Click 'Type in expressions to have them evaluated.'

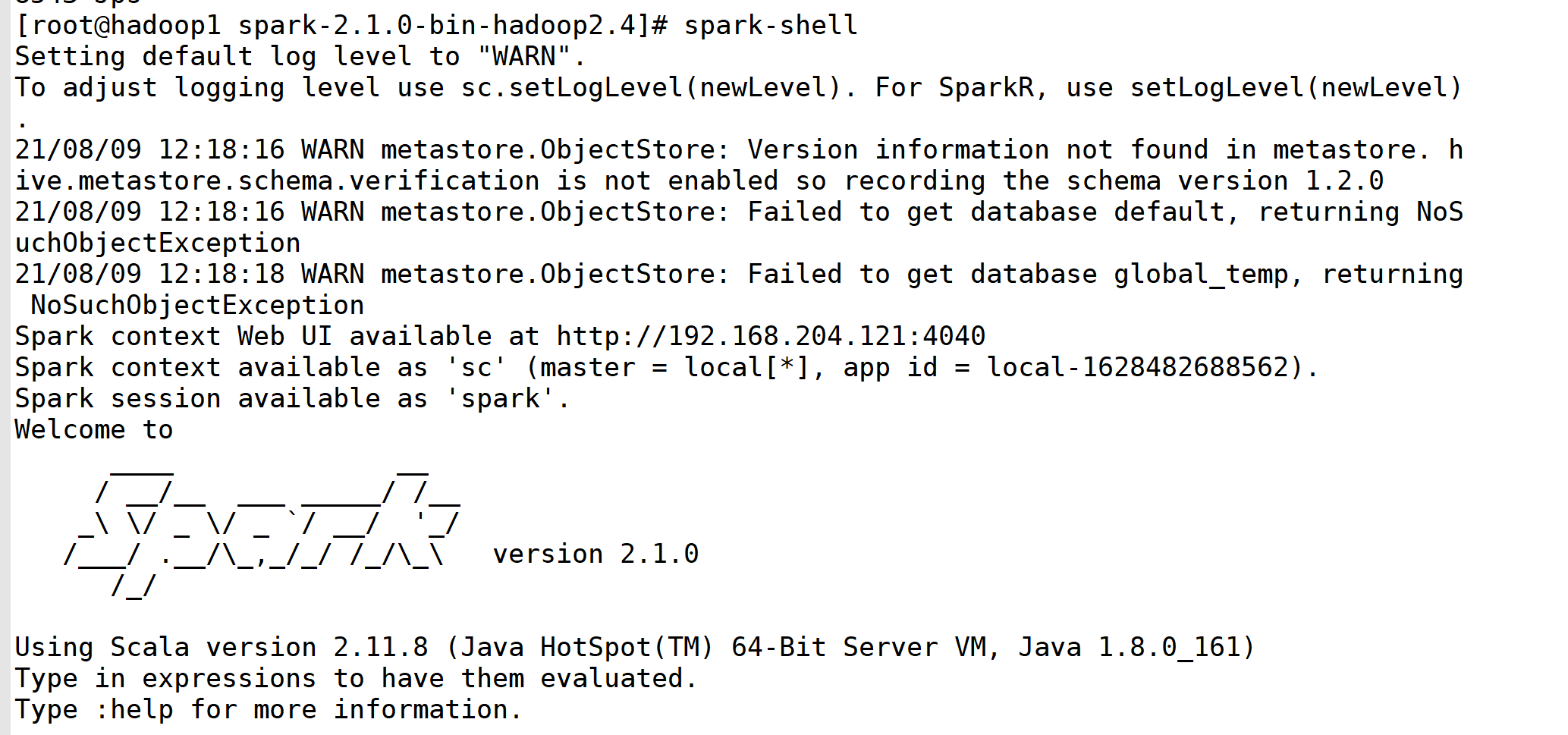pos(357,679)
